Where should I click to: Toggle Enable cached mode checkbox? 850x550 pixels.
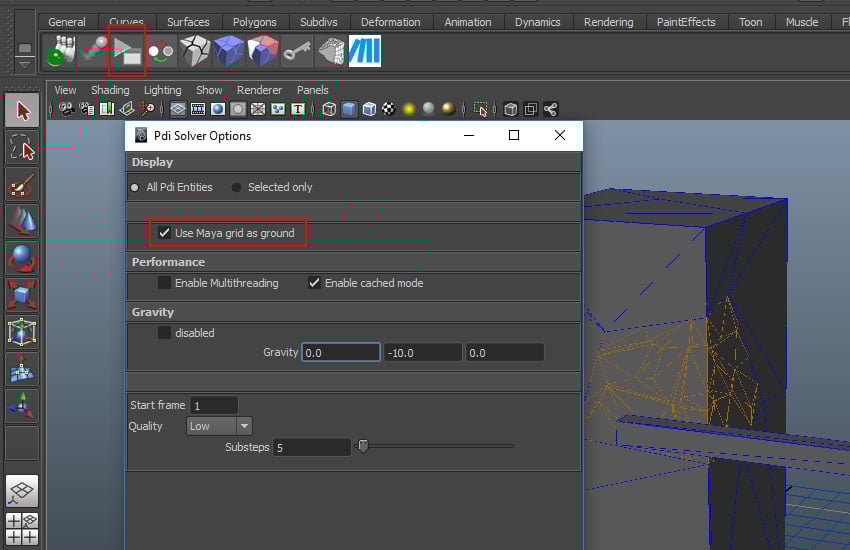(x=315, y=283)
